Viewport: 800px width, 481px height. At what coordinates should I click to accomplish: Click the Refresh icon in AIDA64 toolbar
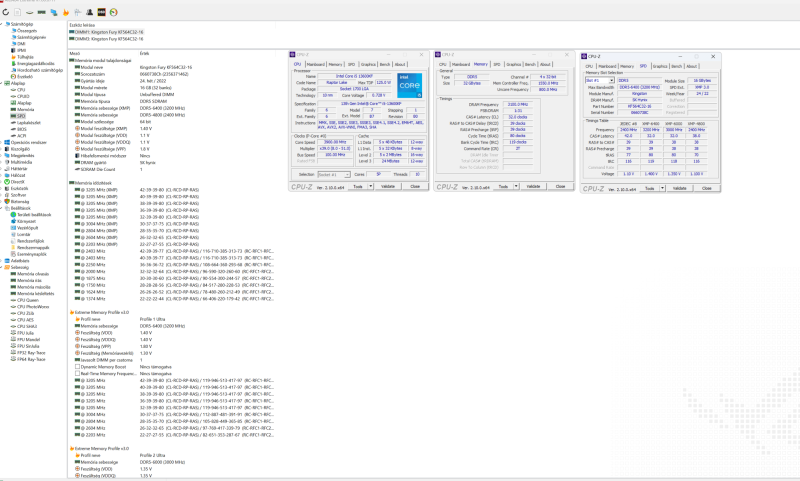[6, 12]
